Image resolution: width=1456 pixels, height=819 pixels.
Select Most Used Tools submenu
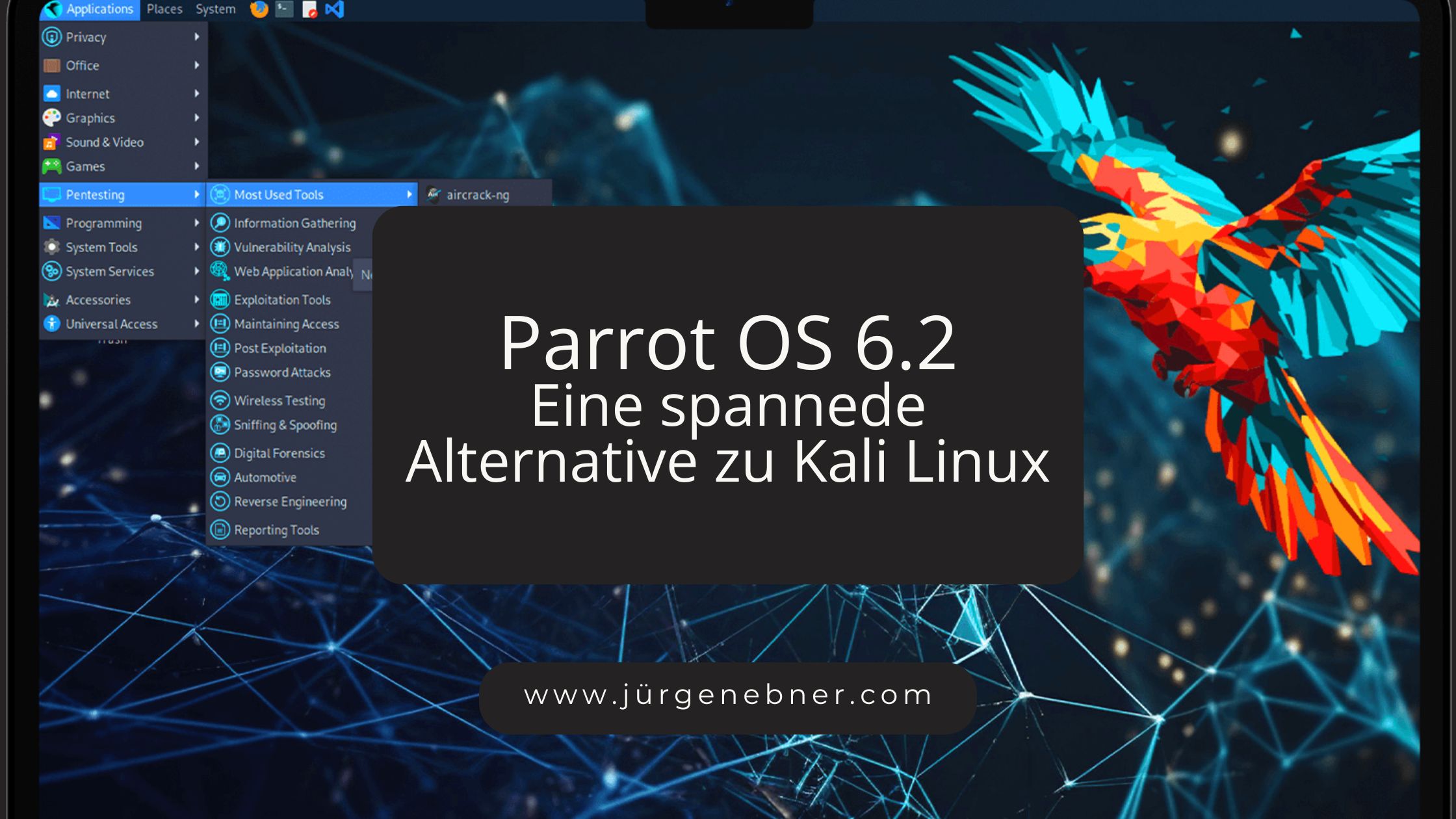pos(310,195)
